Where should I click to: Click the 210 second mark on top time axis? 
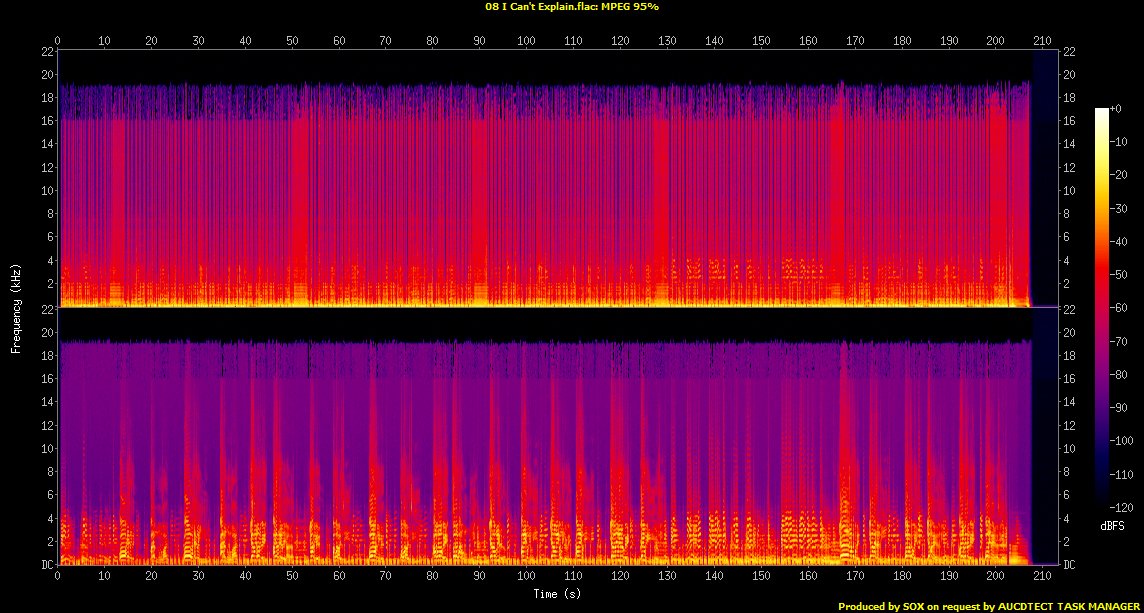pyautogui.click(x=1041, y=41)
